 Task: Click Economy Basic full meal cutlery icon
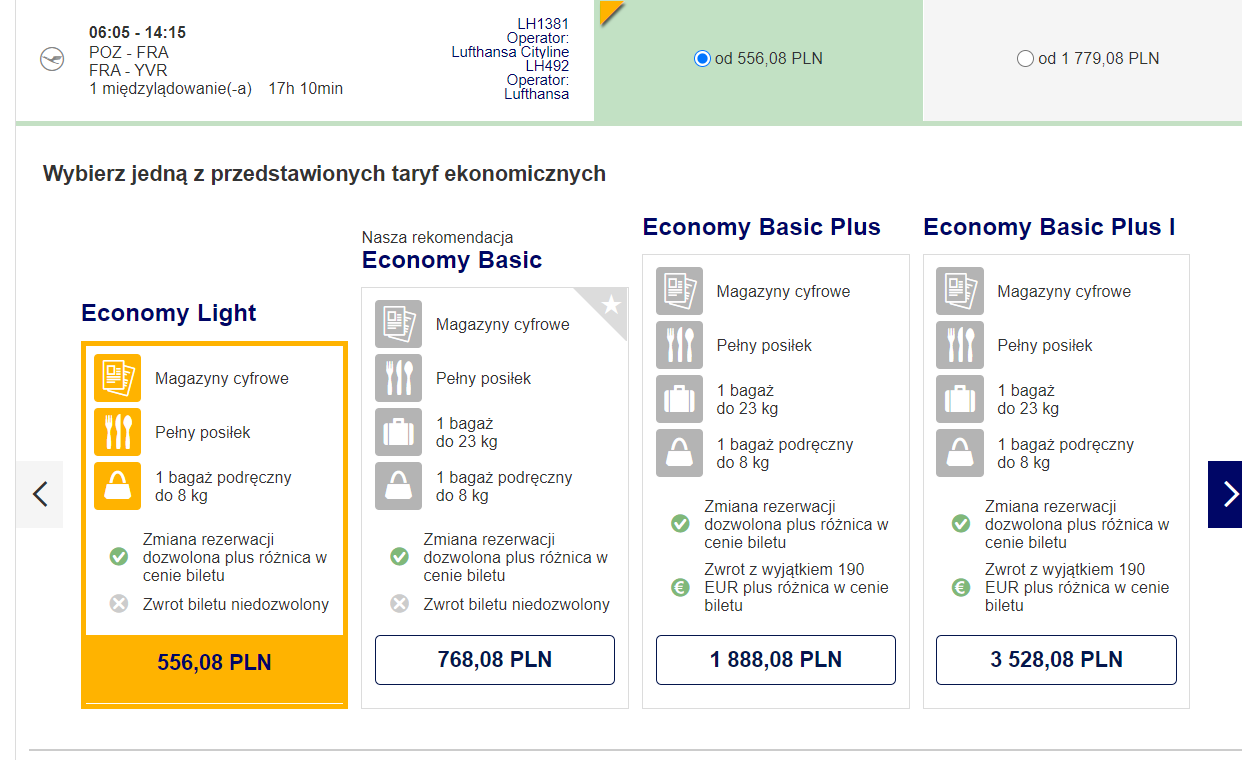coord(399,378)
